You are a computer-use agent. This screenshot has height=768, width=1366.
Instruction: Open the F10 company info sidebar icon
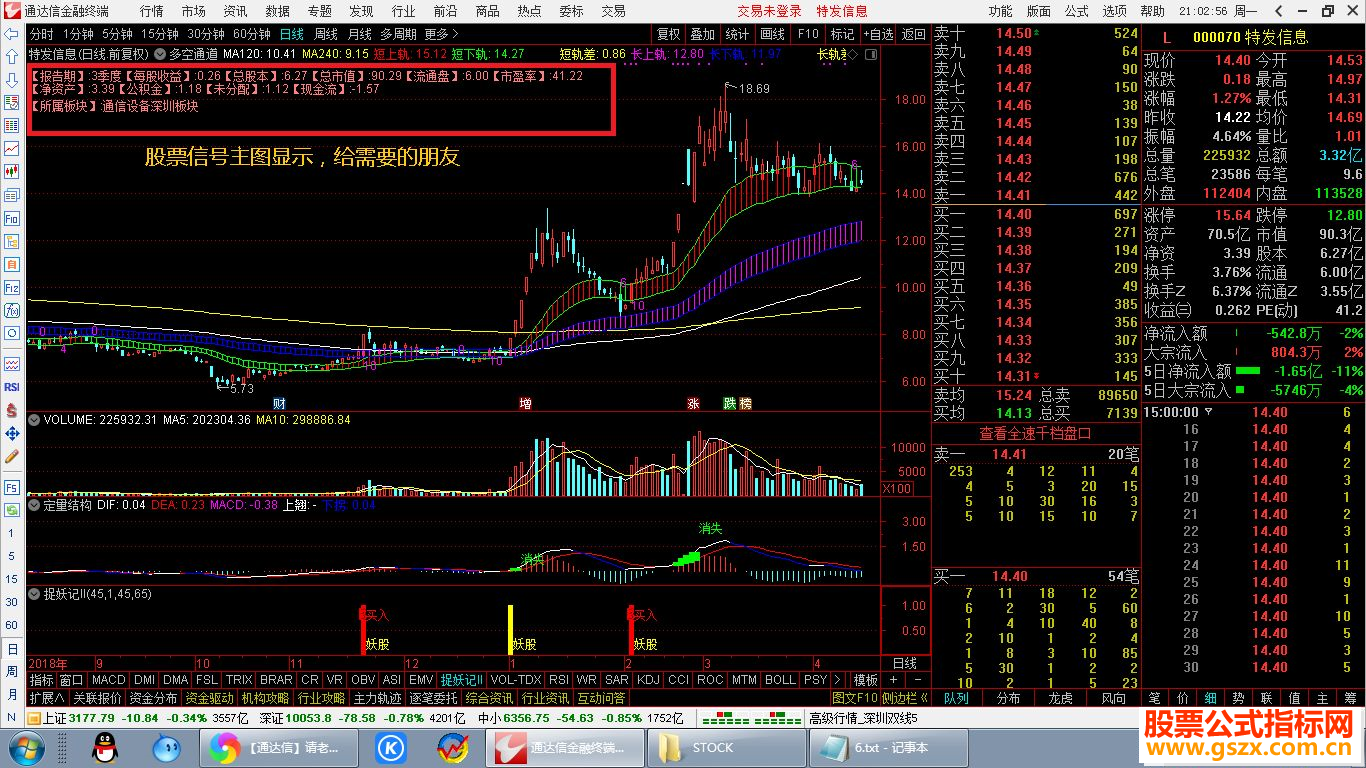click(x=12, y=218)
